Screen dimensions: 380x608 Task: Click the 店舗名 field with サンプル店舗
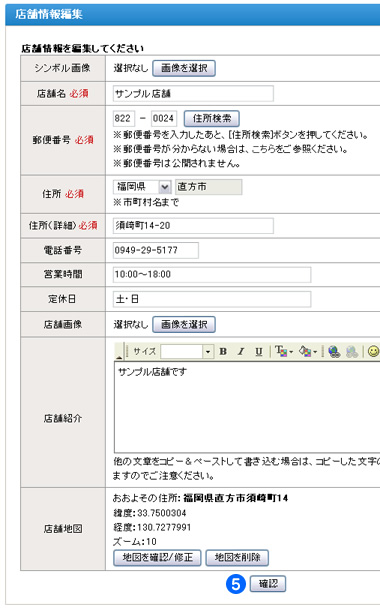(x=193, y=93)
